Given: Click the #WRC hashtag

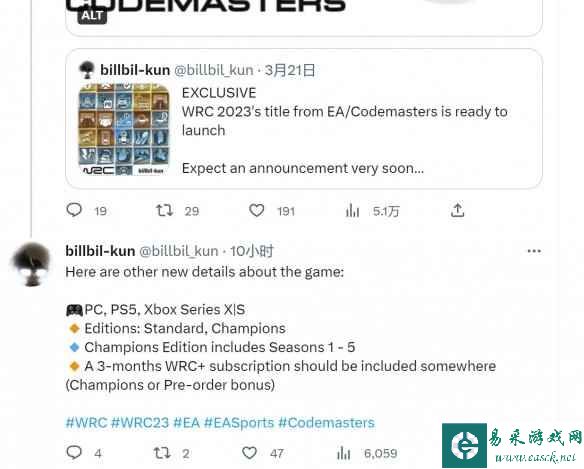Looking at the screenshot, I should pyautogui.click(x=86, y=423).
